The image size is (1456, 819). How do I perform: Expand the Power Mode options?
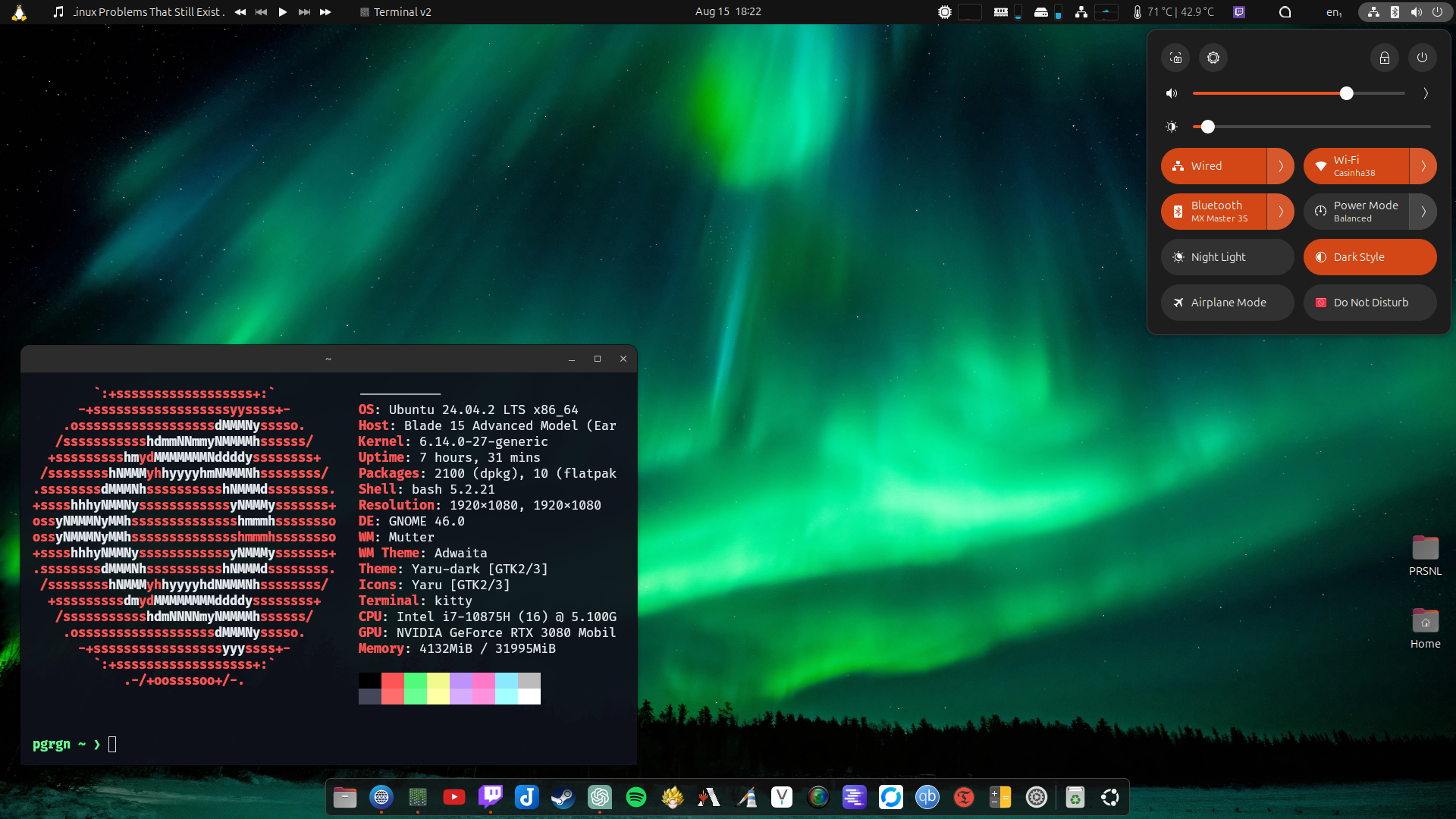point(1424,212)
